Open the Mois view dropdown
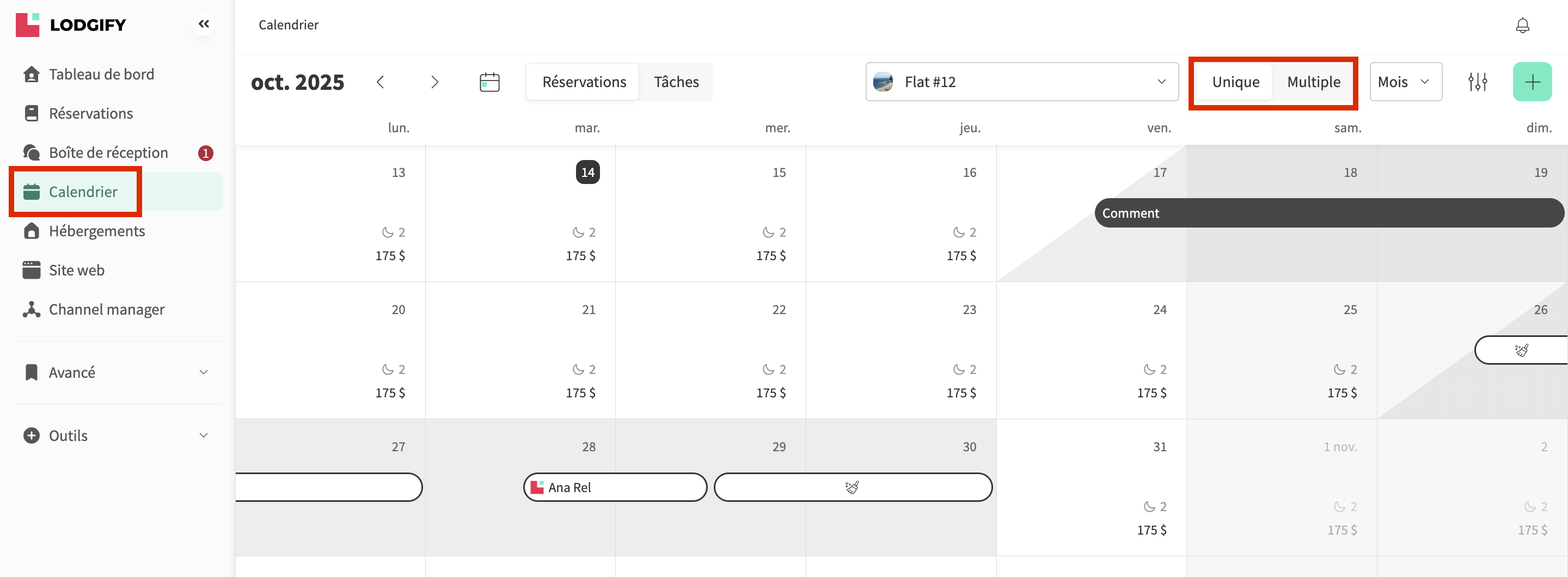1568x577 pixels. [x=1404, y=82]
